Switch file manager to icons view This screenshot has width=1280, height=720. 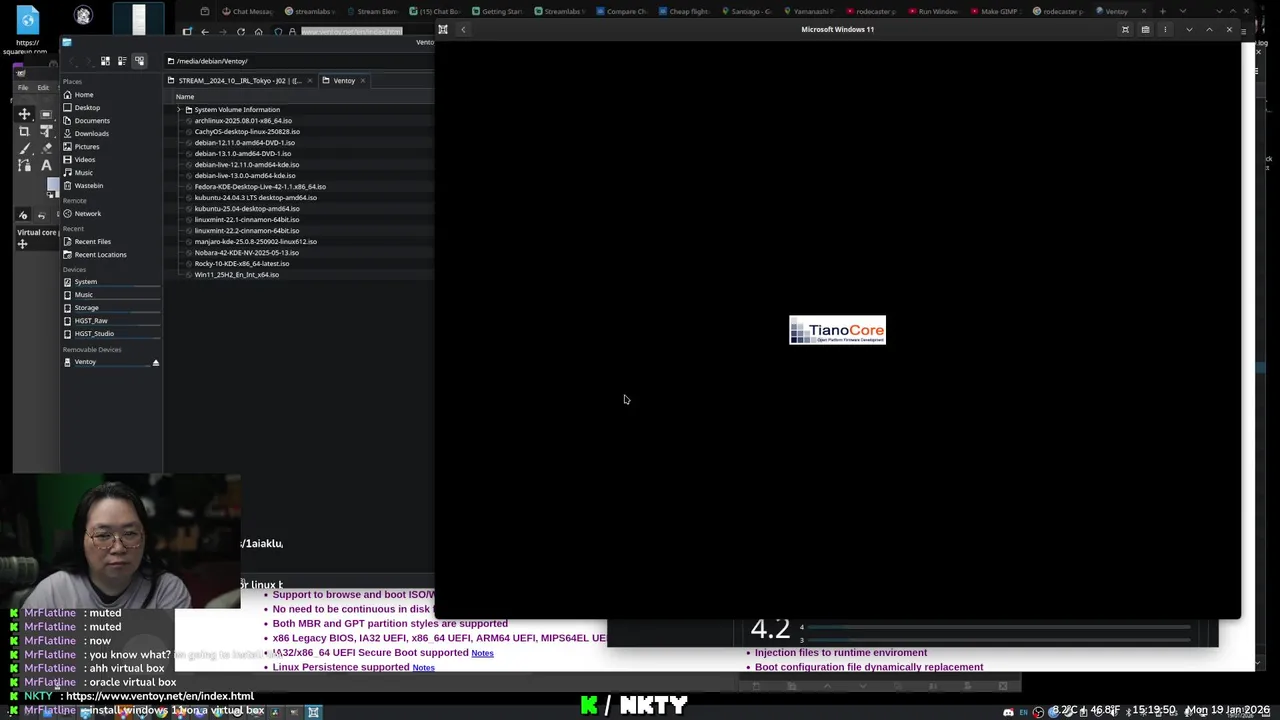pyautogui.click(x=105, y=61)
